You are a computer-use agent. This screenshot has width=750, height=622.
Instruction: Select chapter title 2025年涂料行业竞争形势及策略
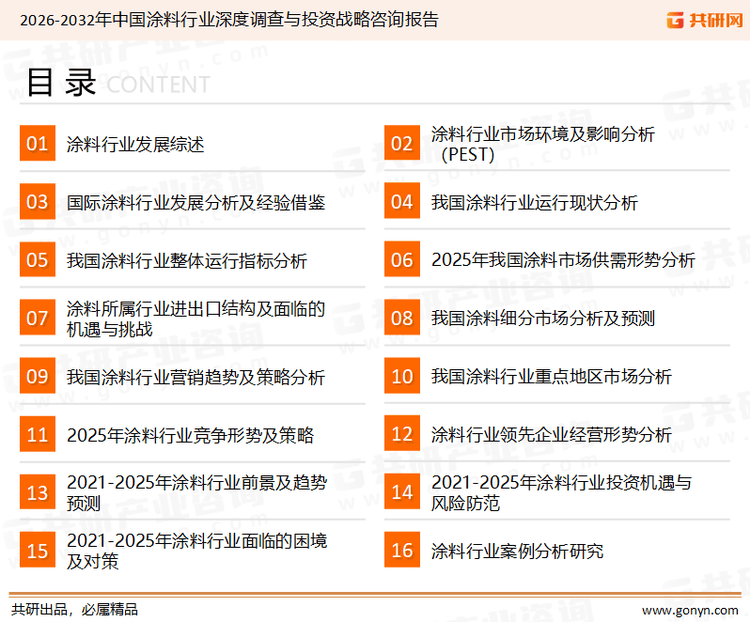190,435
